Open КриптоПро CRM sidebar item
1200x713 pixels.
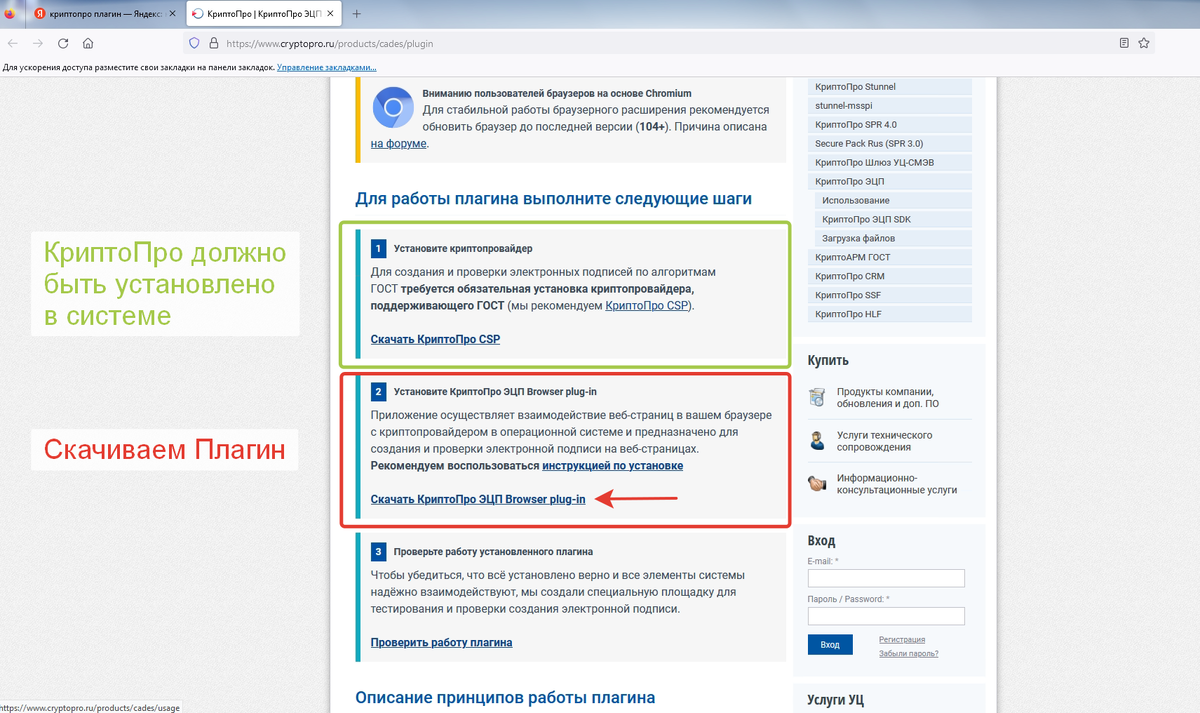tap(890, 277)
